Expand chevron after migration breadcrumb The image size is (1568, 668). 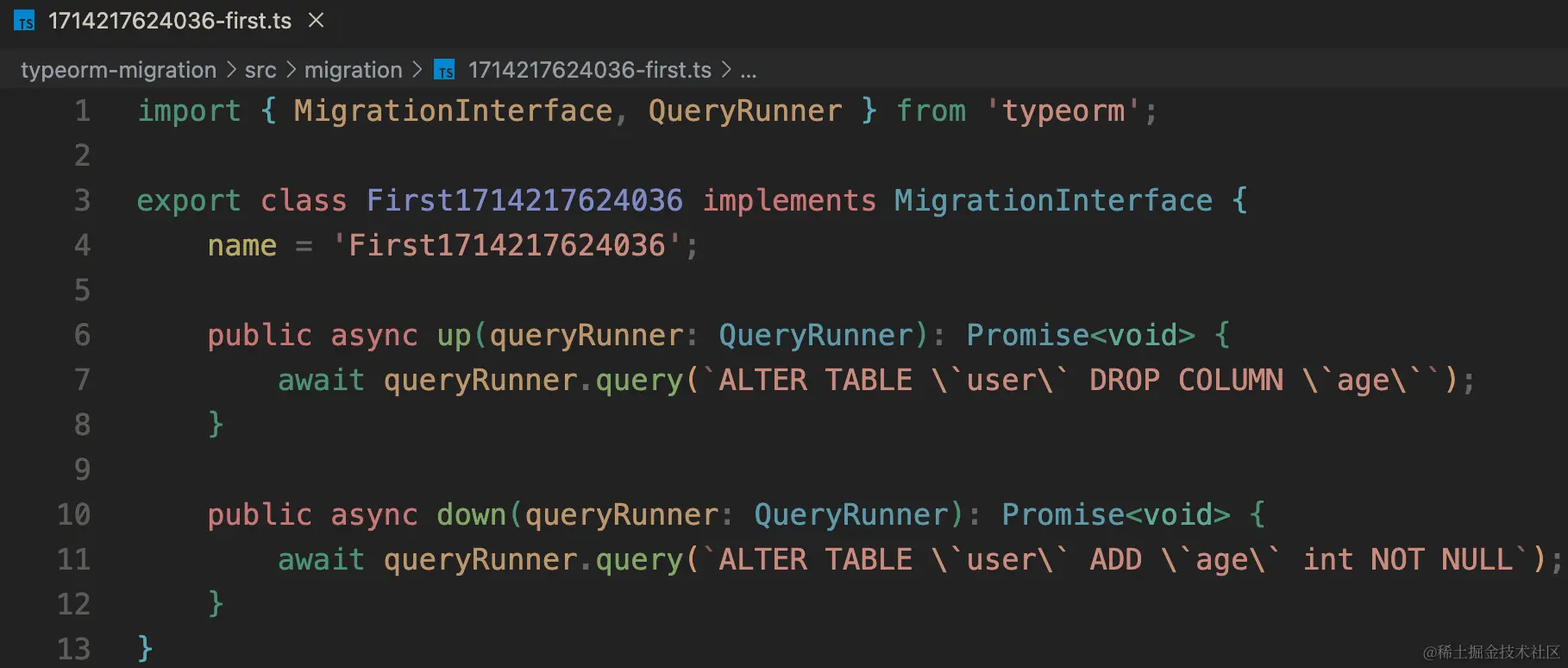pos(417,70)
